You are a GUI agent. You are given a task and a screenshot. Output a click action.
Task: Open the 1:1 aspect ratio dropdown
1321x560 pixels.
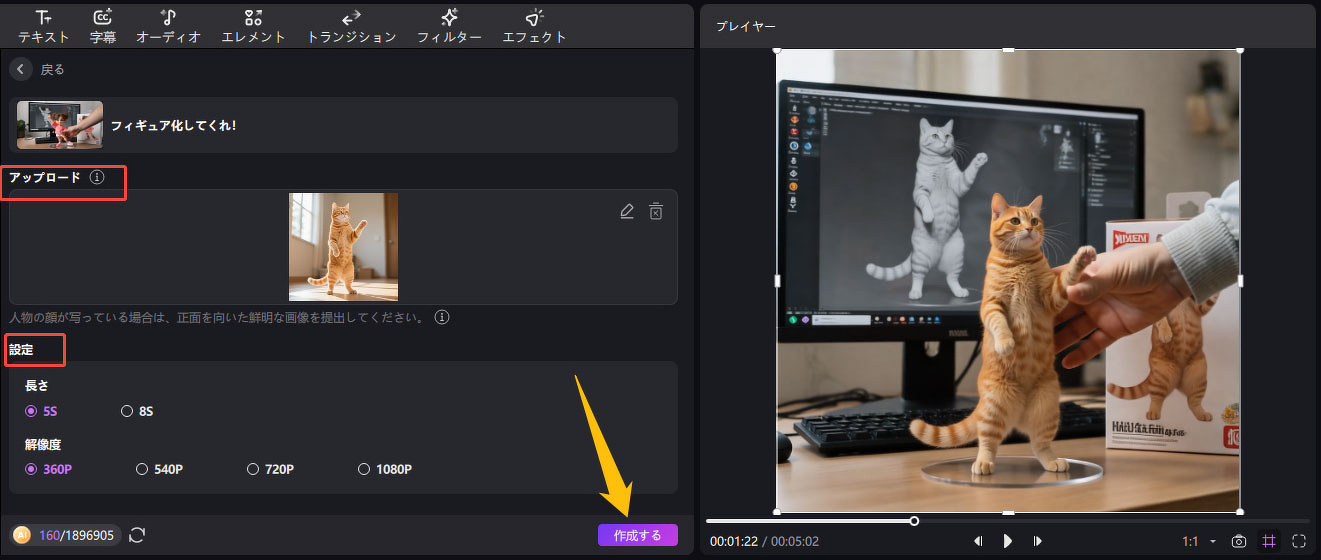1199,541
